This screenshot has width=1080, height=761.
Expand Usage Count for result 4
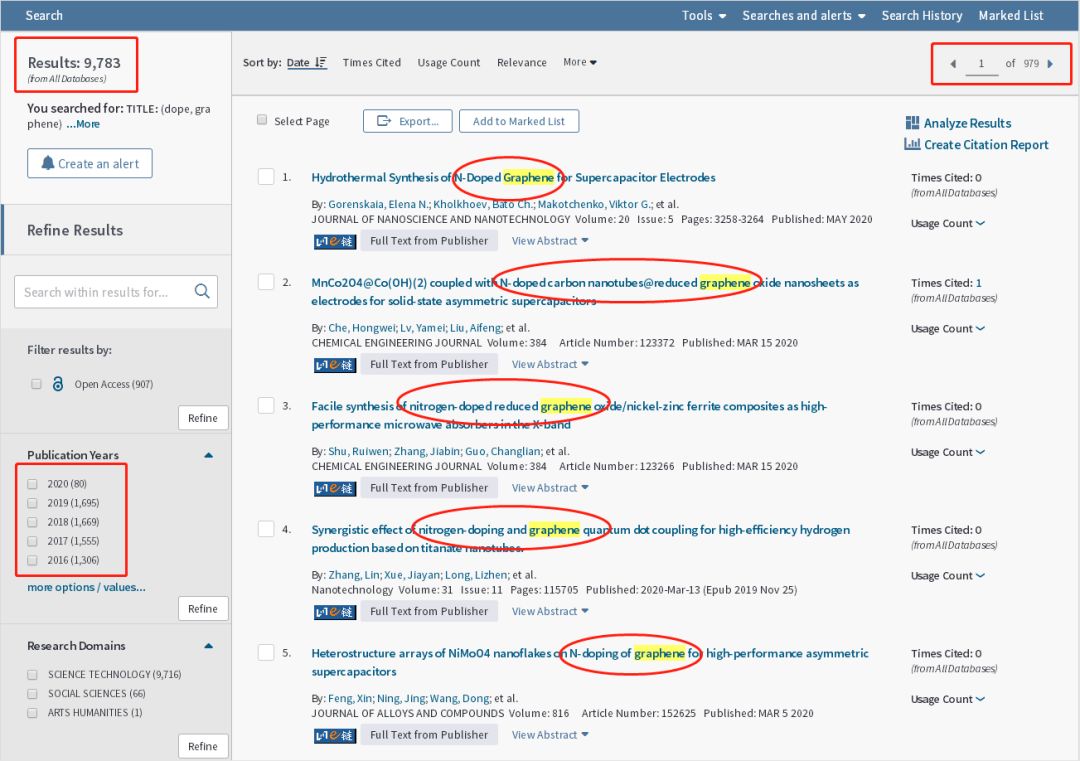click(948, 576)
